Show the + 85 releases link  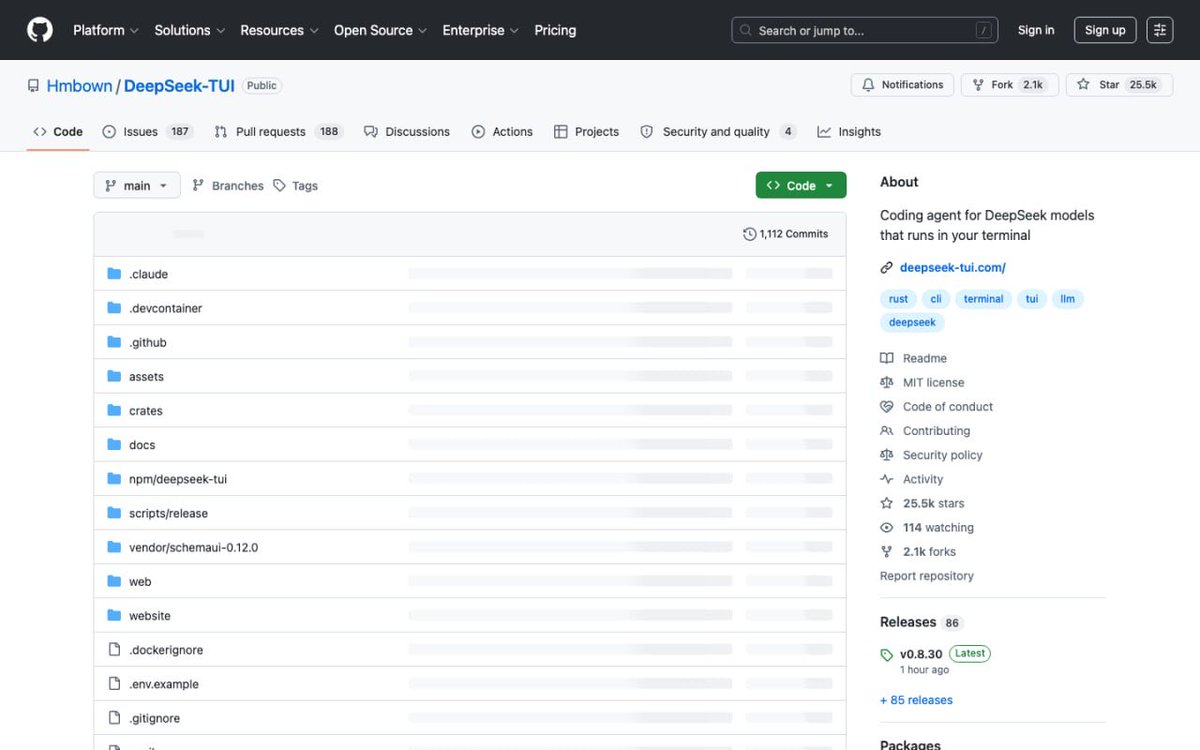[916, 700]
